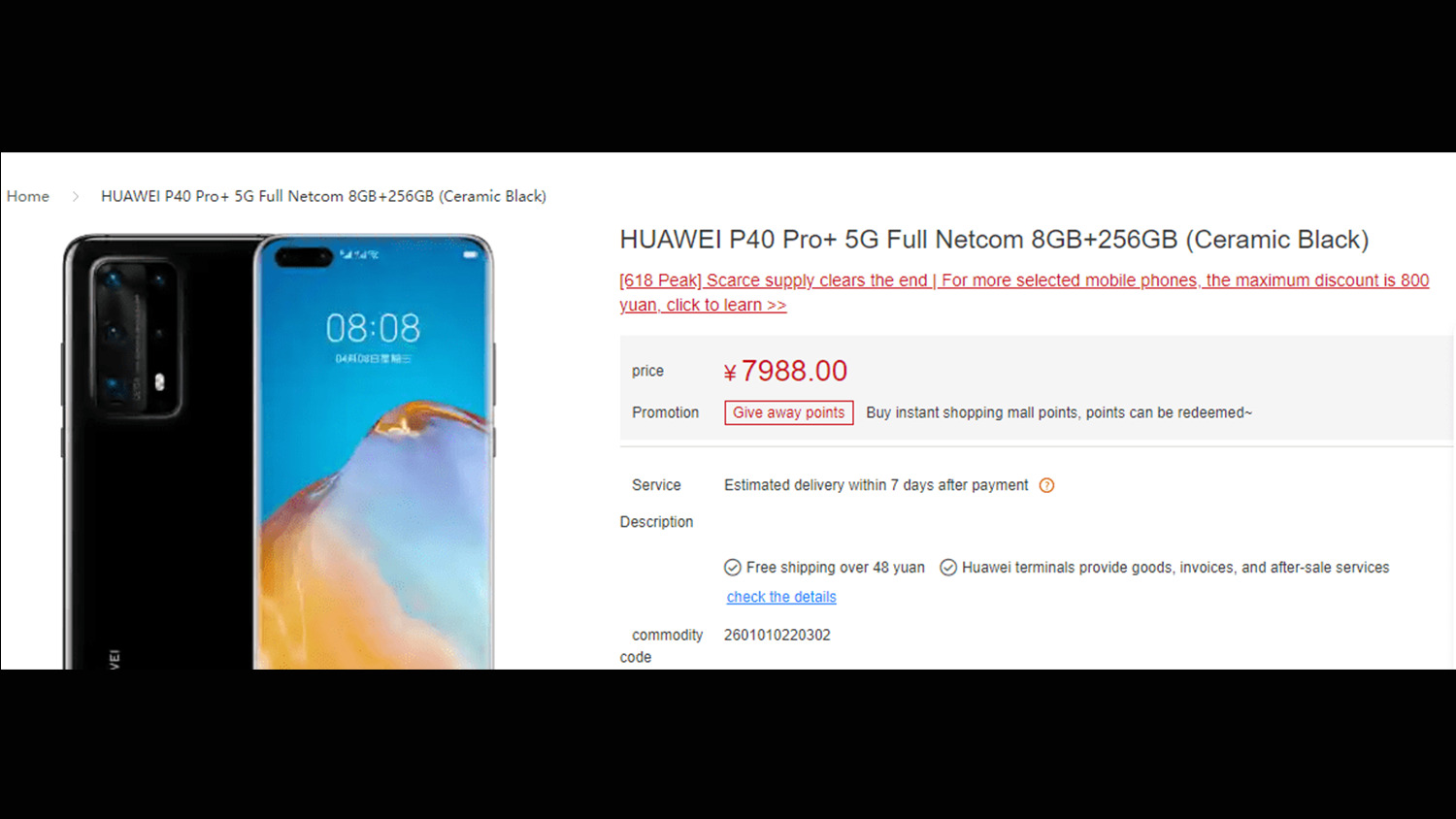Click the P40 Pro+ product image
Screen dimensions: 1456x819
(x=279, y=451)
